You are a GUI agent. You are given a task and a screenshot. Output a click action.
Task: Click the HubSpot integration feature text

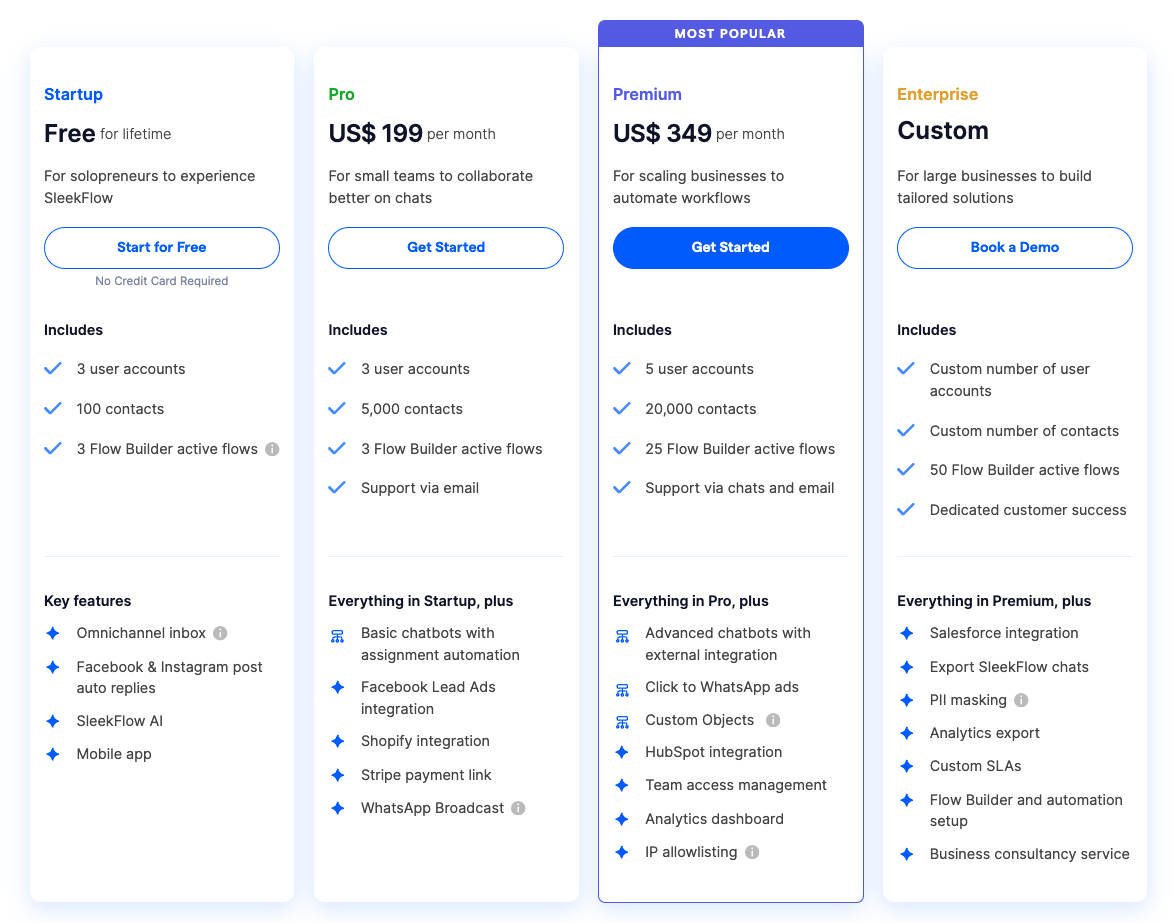[x=713, y=752]
